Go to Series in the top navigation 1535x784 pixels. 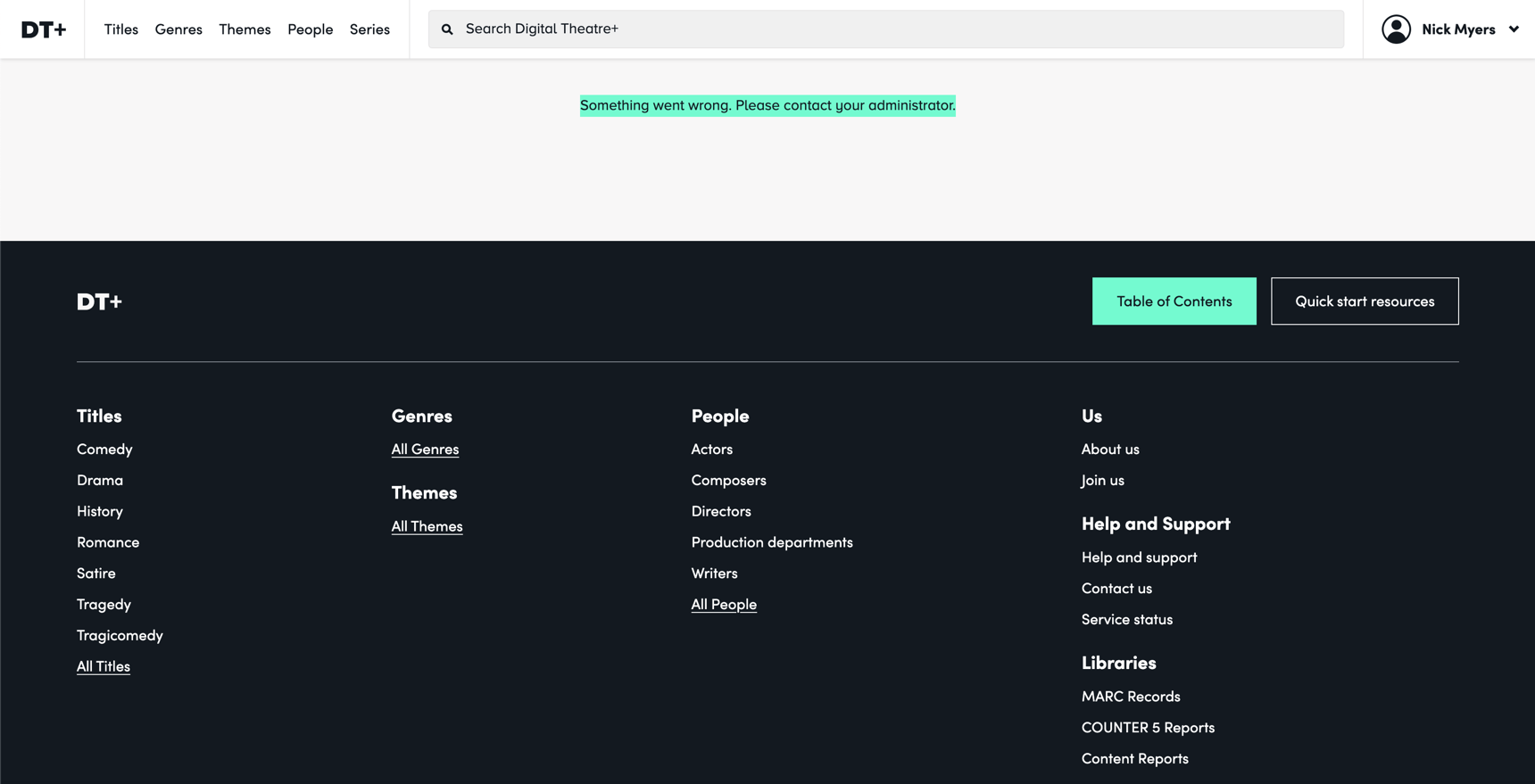tap(369, 29)
